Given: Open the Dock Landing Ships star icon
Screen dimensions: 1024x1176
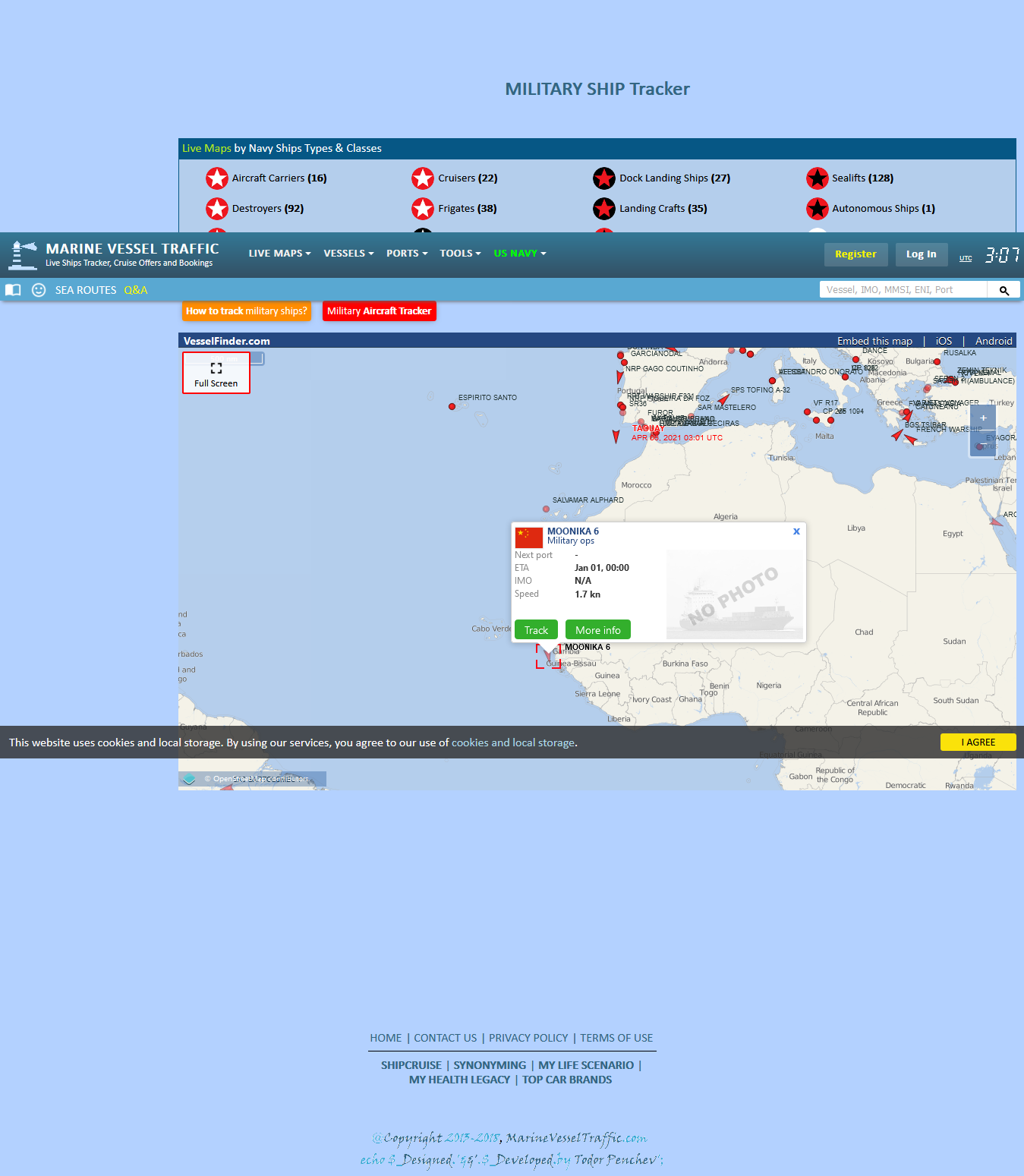Looking at the screenshot, I should point(604,178).
